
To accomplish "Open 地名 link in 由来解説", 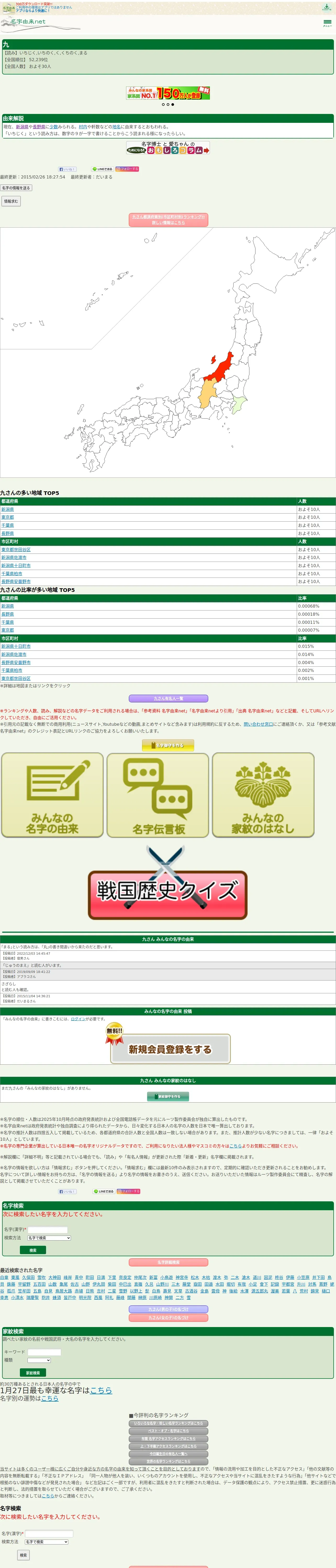I will pyautogui.click(x=116, y=127).
